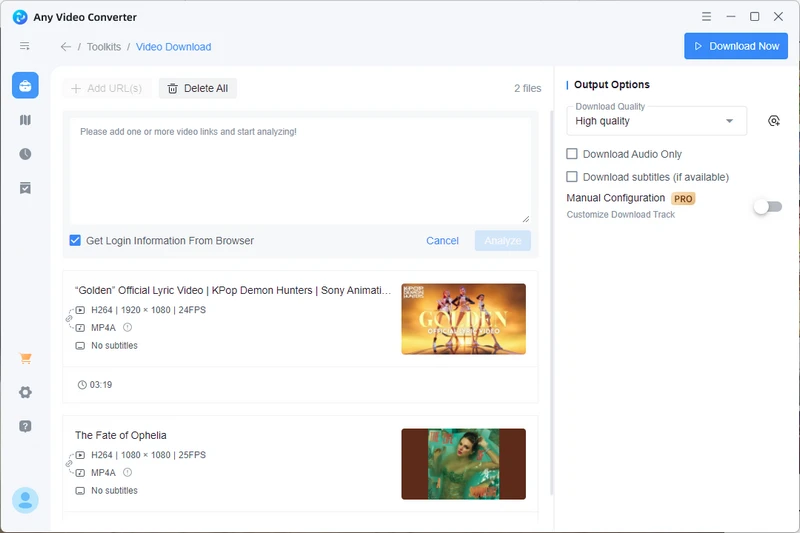Click into the video links text area
Screen dimensions: 800x533
pos(300,171)
